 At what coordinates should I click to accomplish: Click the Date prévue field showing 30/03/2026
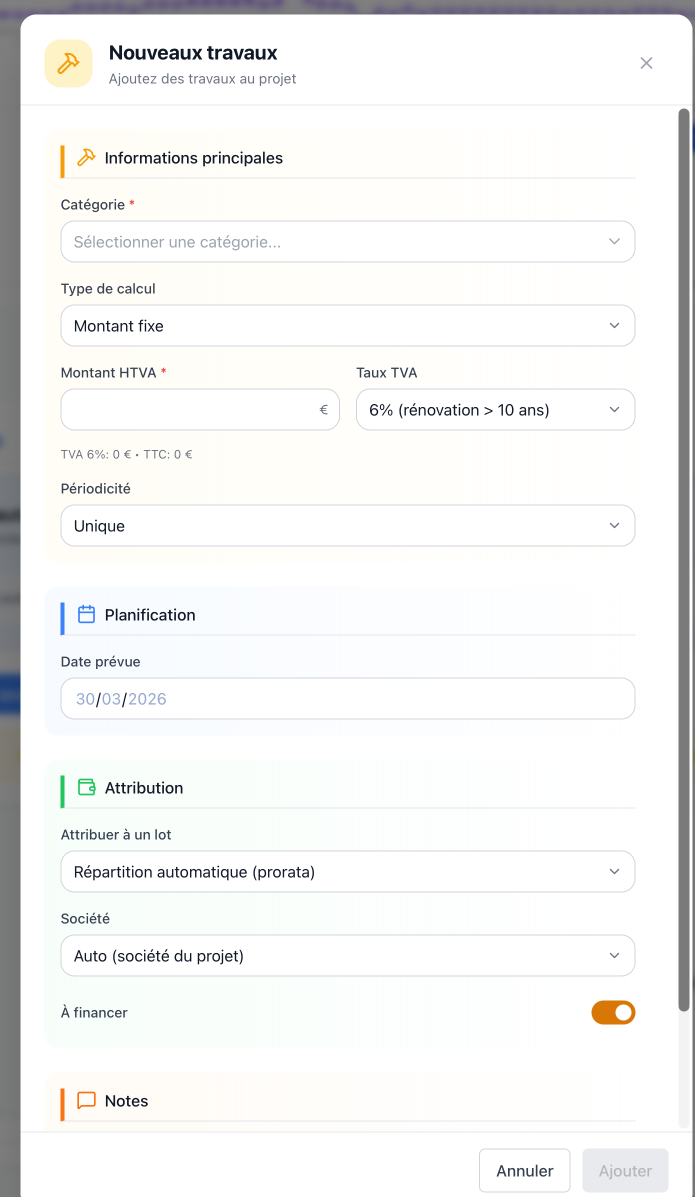(x=348, y=699)
